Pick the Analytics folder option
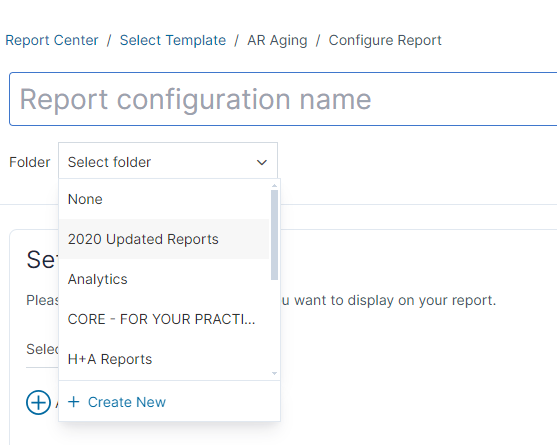The height and width of the screenshot is (445, 557). [x=164, y=279]
